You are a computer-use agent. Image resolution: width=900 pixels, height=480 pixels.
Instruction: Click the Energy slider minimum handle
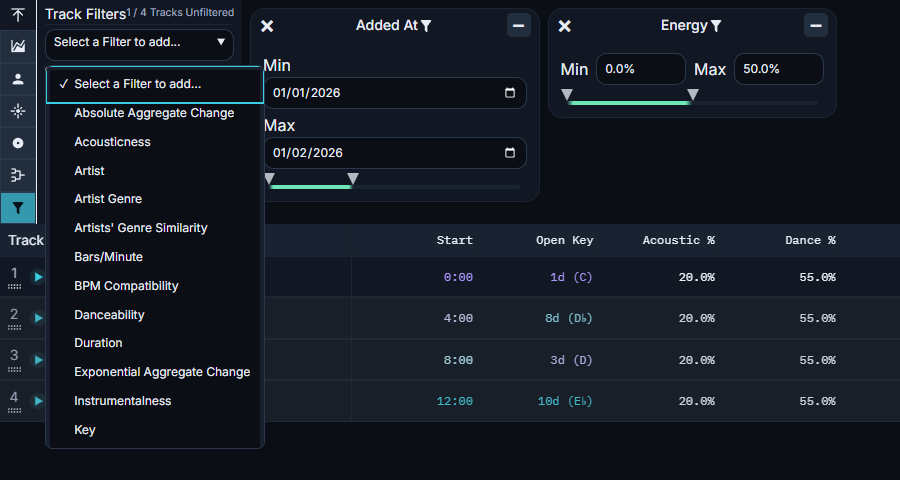tap(567, 94)
